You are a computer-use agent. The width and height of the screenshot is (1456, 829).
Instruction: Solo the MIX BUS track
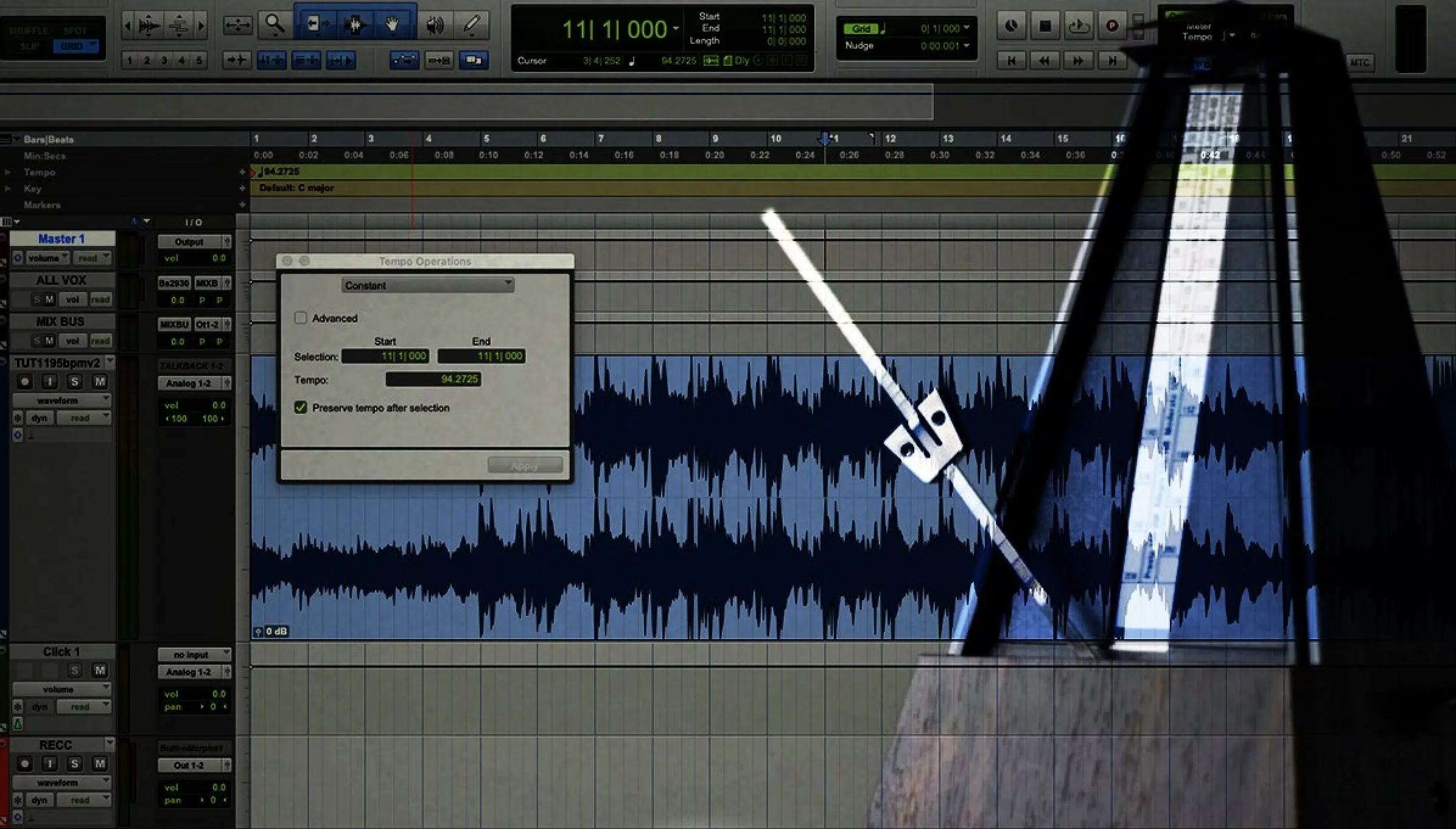pyautogui.click(x=37, y=341)
